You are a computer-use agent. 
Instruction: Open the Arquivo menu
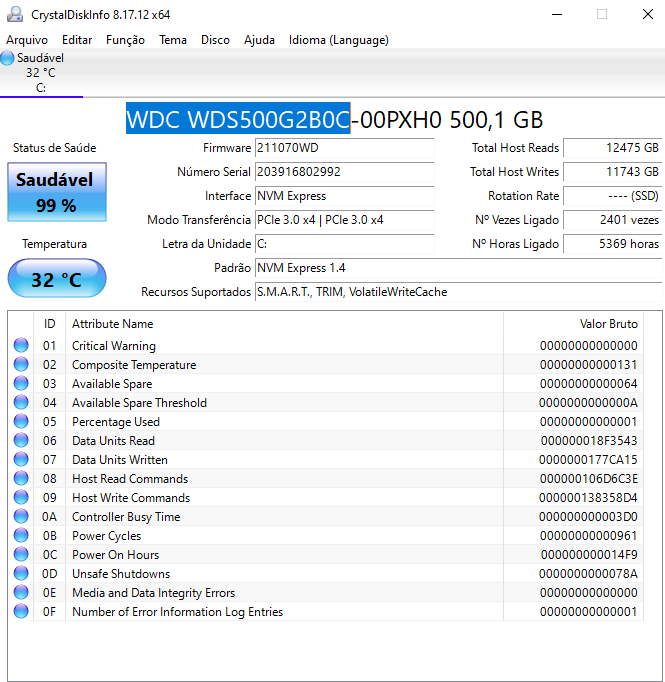click(x=27, y=40)
